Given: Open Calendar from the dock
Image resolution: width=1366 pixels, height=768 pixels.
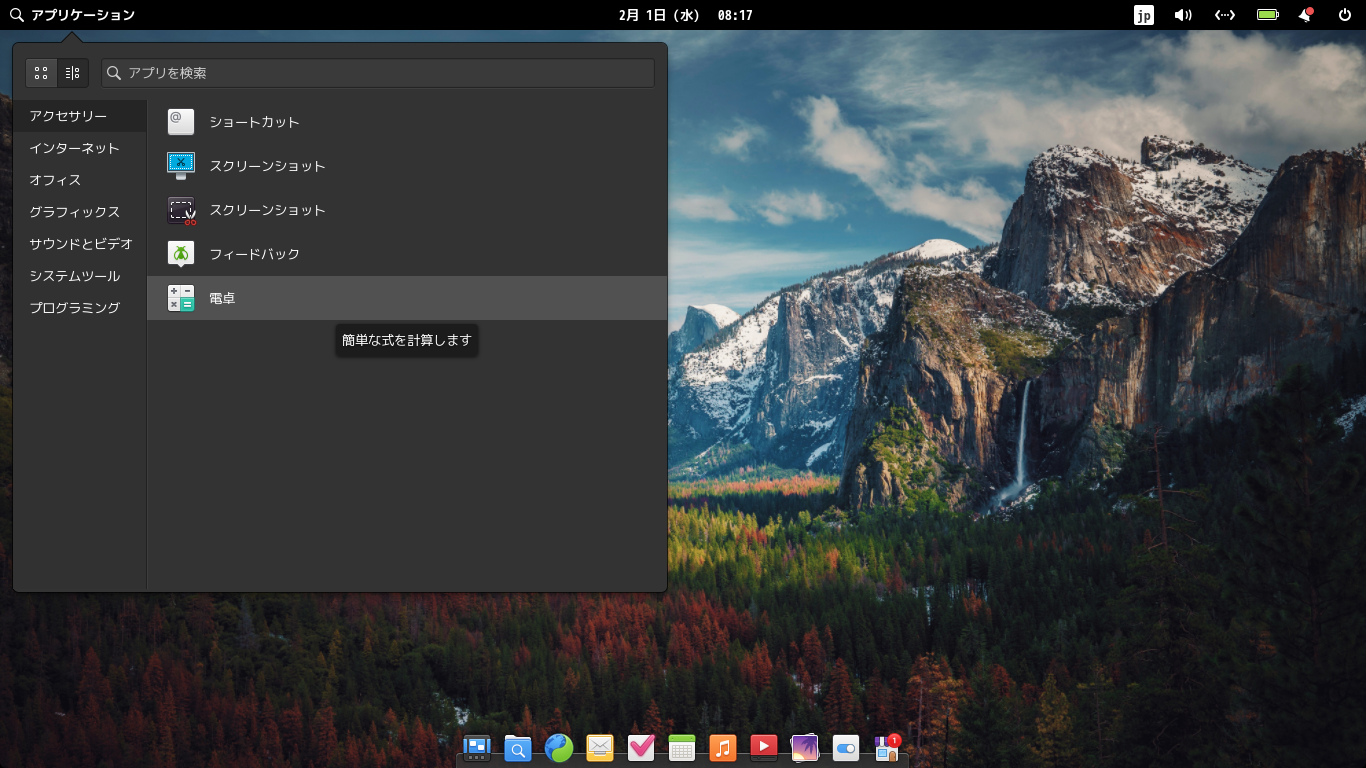Looking at the screenshot, I should (x=682, y=747).
